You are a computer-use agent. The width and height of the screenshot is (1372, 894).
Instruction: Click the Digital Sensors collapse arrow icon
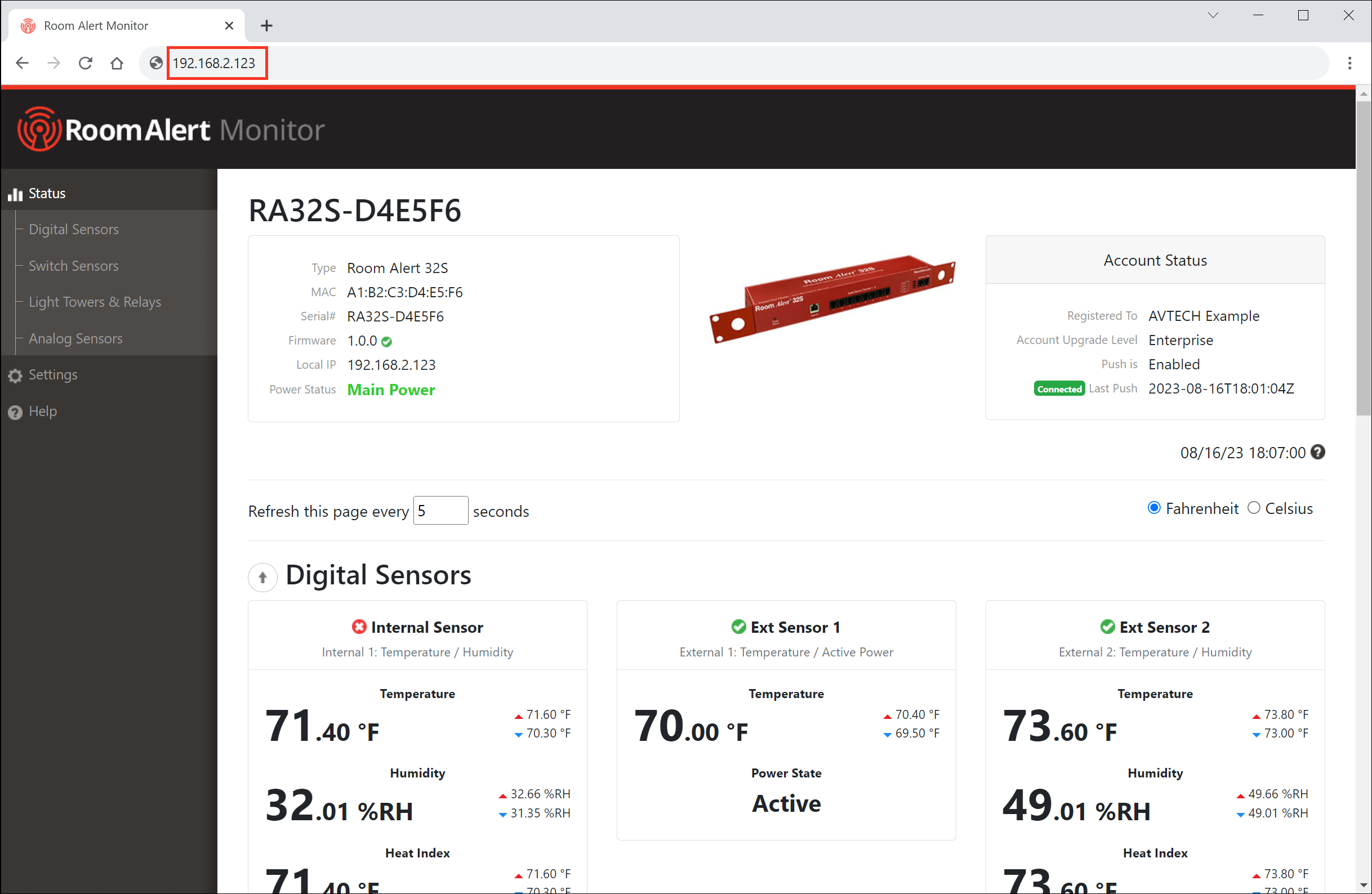click(x=262, y=576)
